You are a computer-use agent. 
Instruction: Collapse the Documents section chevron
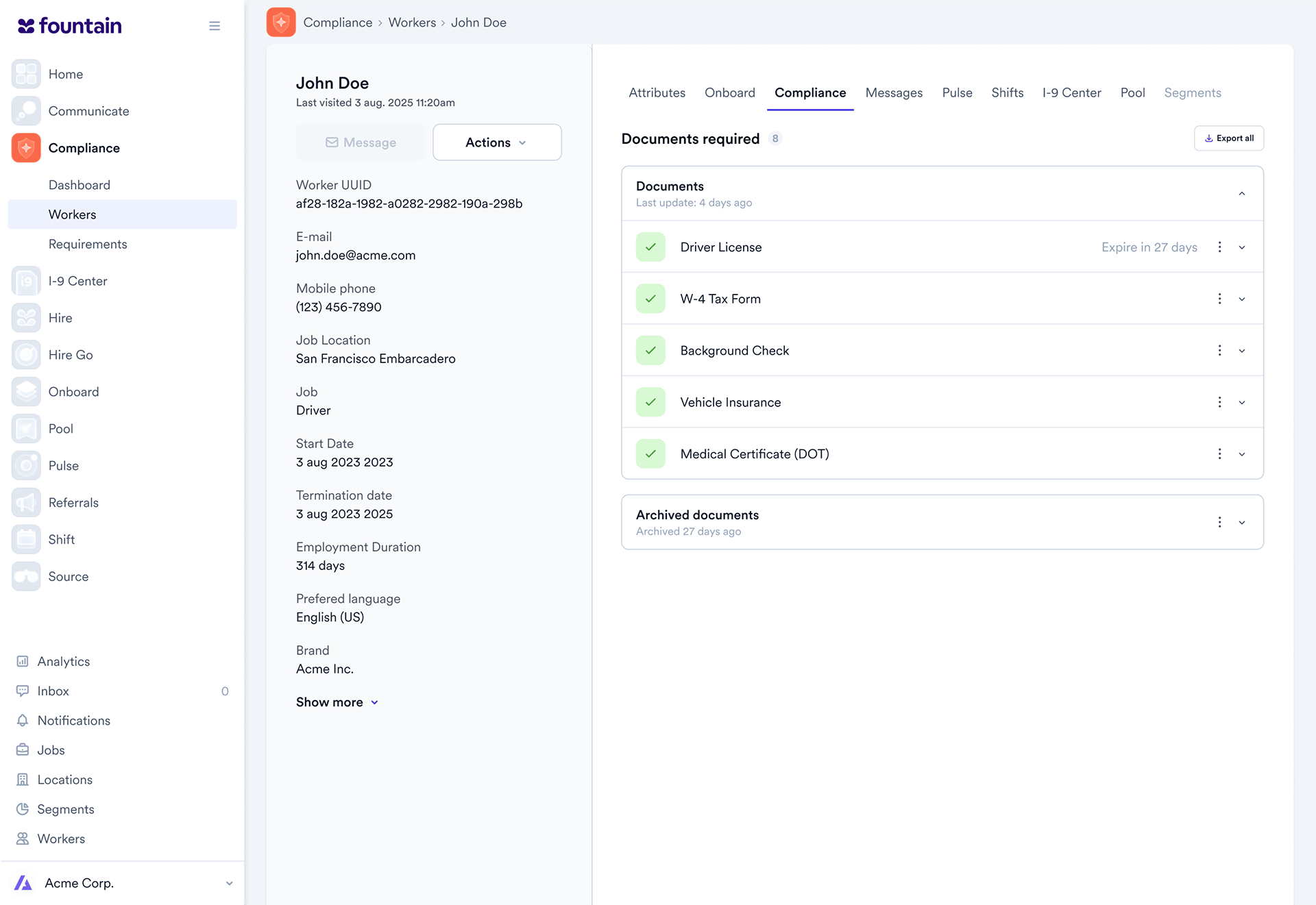(1242, 194)
